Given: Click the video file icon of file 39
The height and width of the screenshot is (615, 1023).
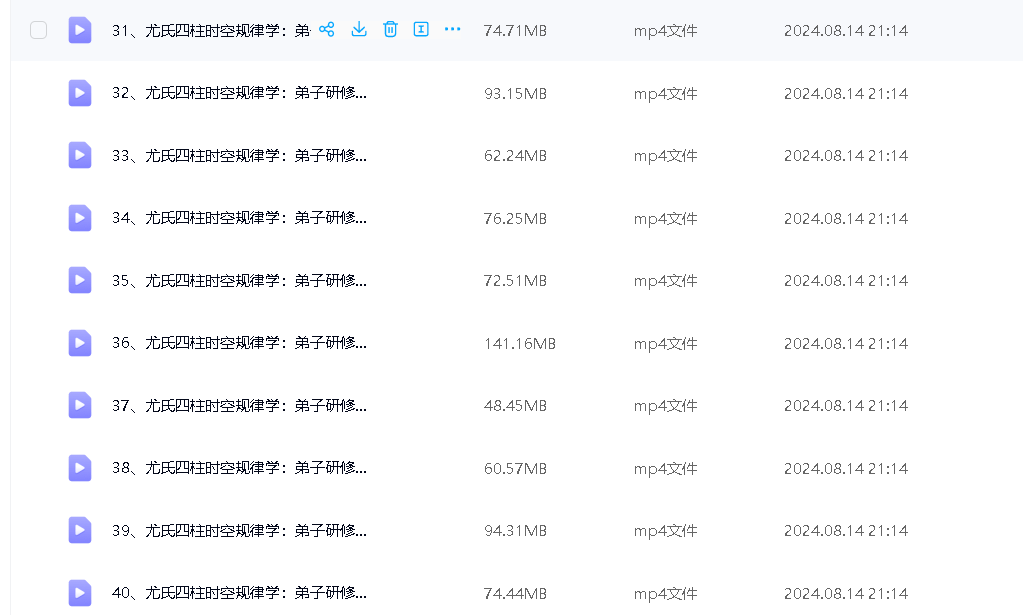Looking at the screenshot, I should (80, 530).
